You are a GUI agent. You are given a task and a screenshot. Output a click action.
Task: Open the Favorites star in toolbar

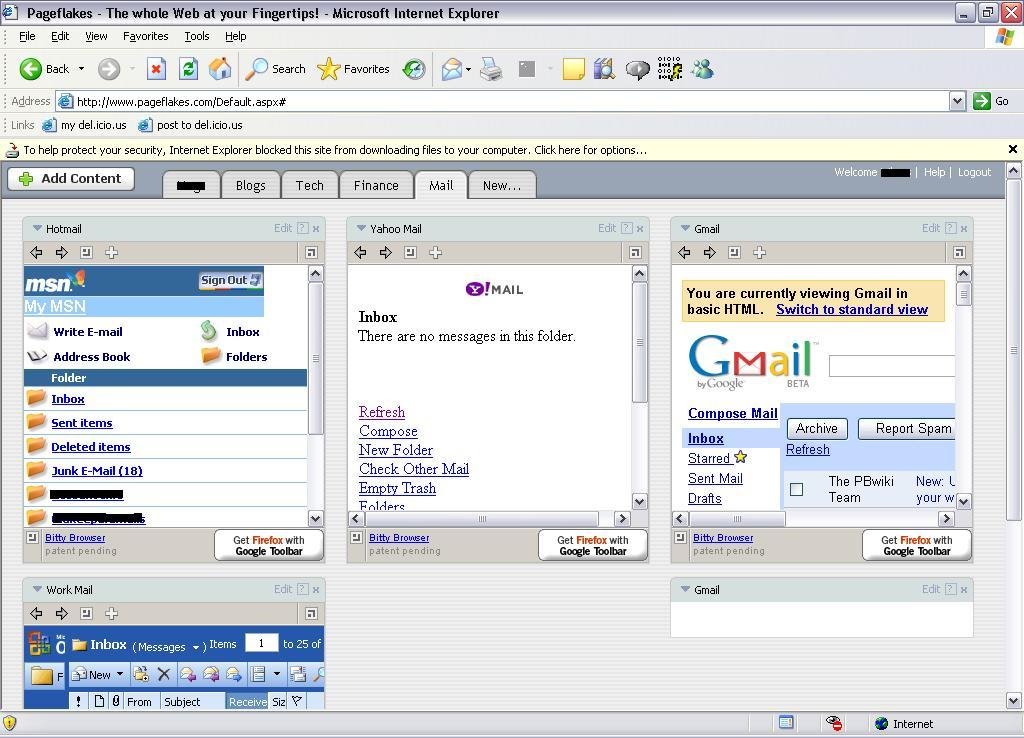click(353, 69)
